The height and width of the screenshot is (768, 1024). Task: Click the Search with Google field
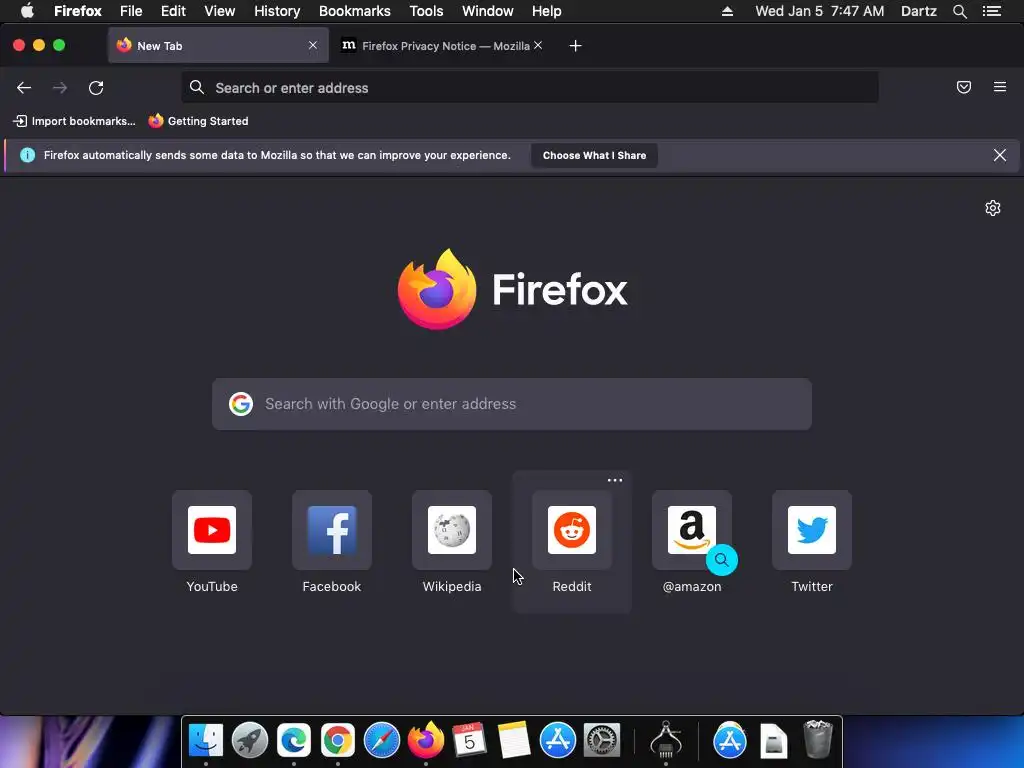(512, 404)
